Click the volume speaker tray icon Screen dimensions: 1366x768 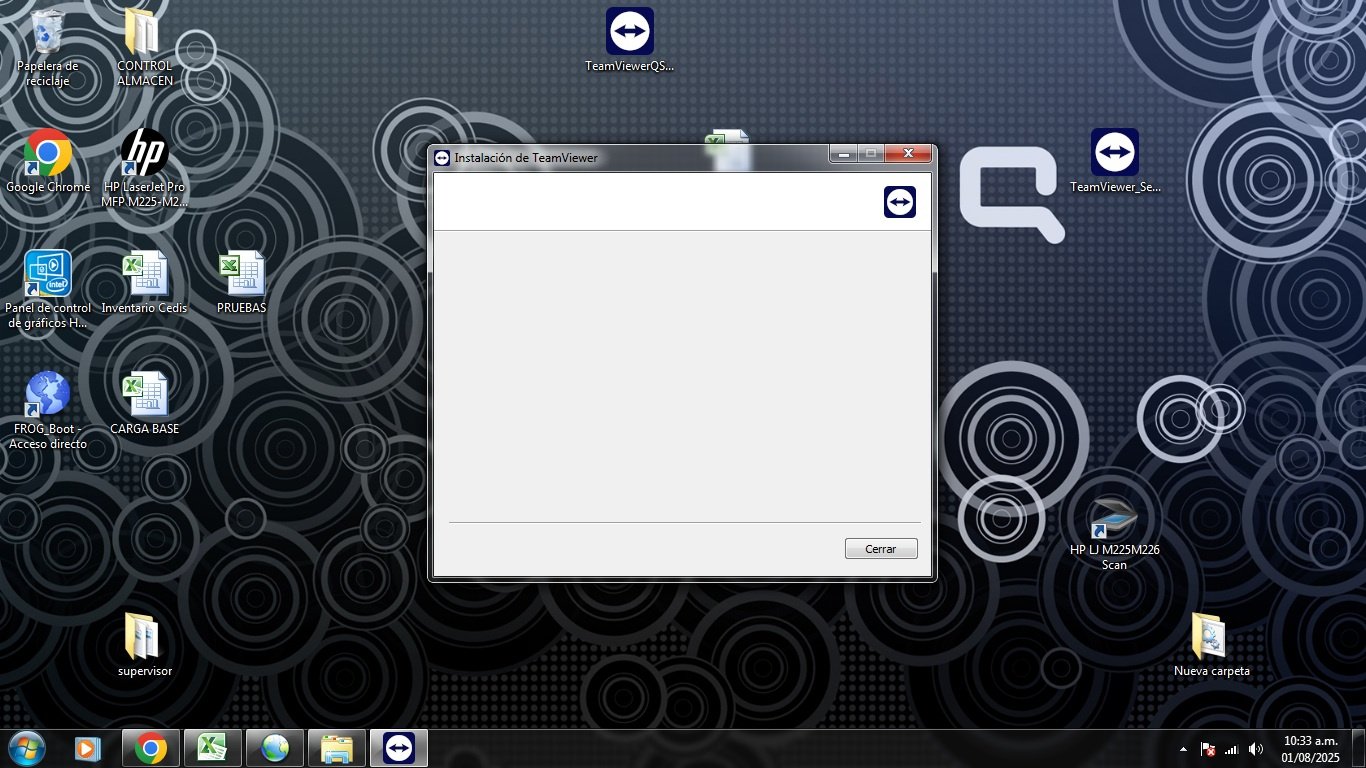coord(1256,749)
